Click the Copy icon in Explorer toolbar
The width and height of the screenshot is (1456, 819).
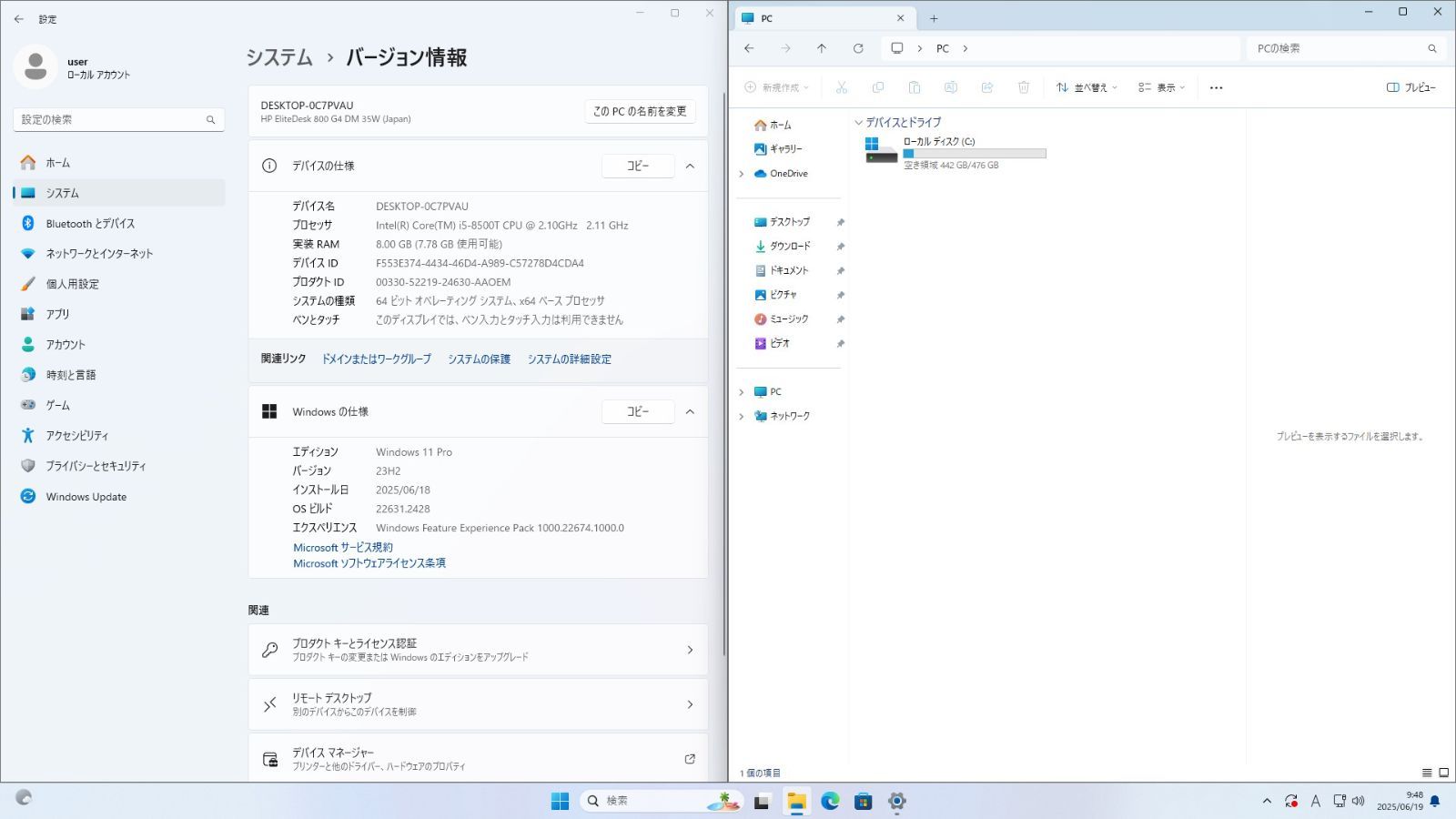(878, 87)
